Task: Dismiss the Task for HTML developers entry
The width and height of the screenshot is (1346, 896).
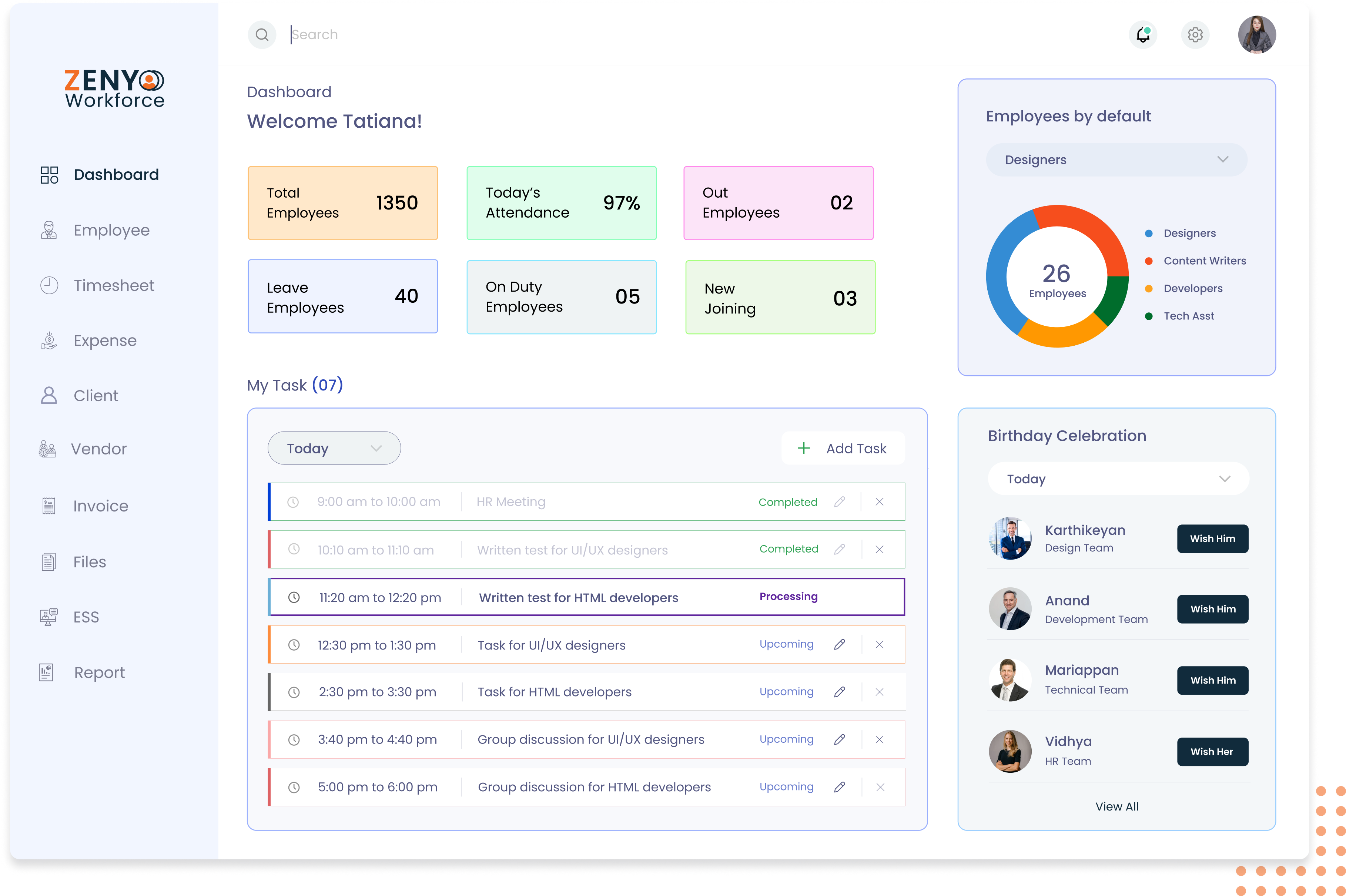Action: [880, 691]
